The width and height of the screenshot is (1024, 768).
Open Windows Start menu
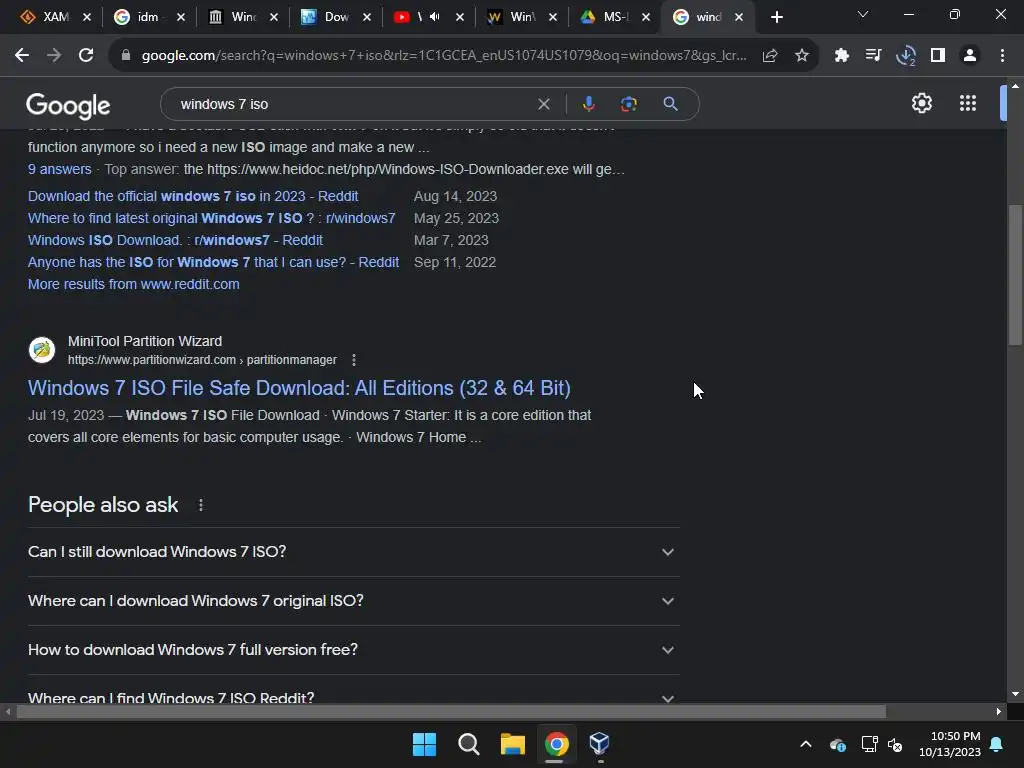click(x=424, y=744)
